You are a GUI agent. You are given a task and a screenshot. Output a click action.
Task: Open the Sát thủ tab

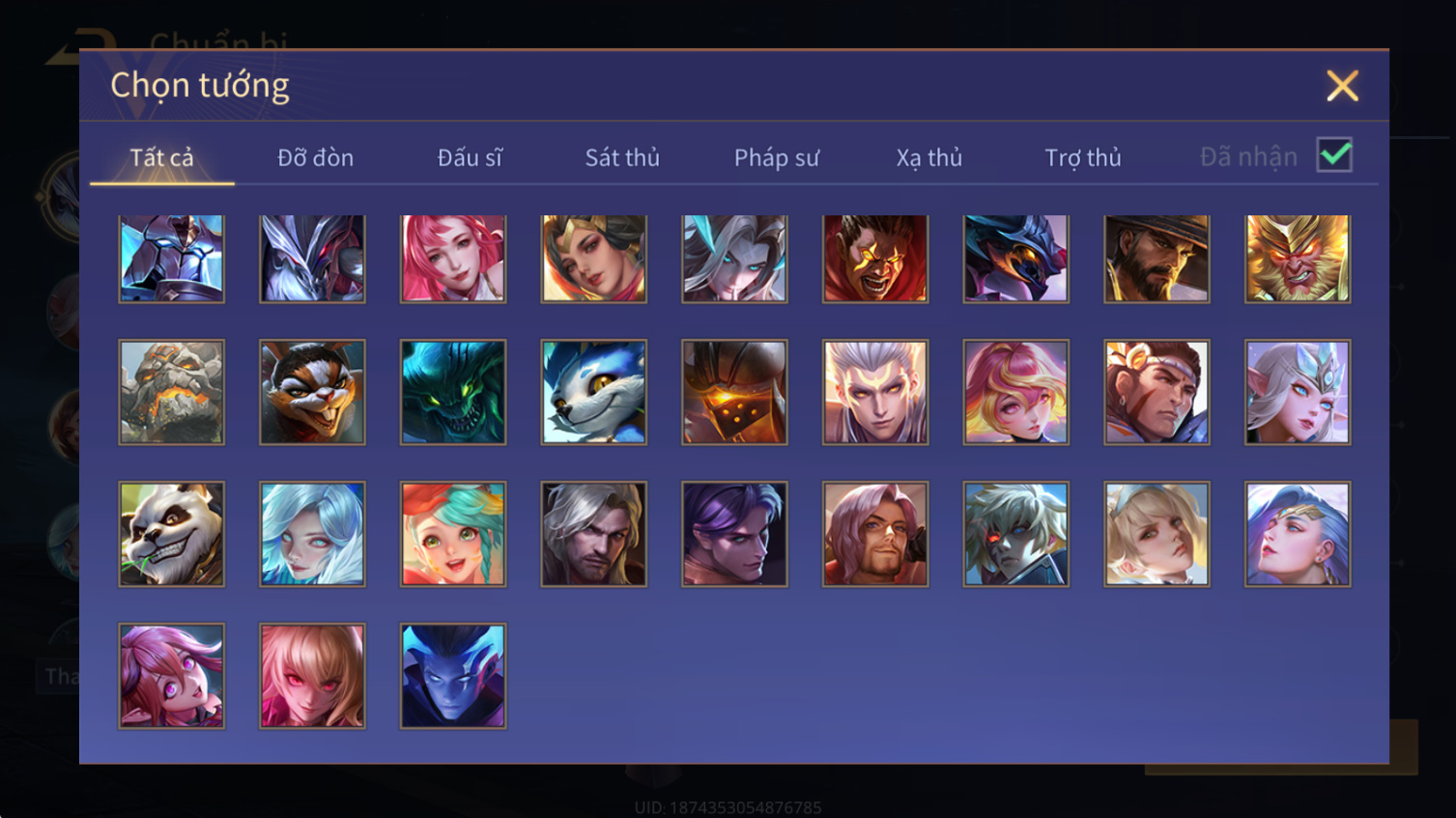click(622, 157)
